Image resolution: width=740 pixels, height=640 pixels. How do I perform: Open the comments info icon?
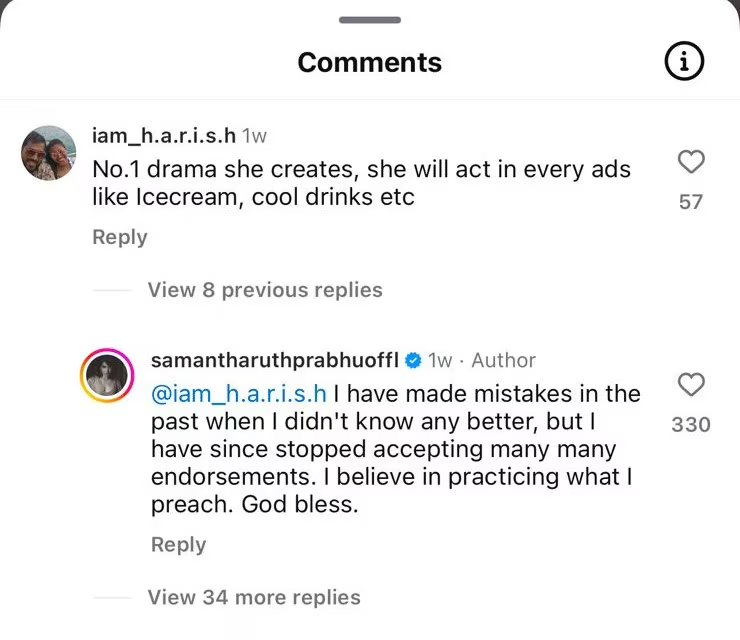(x=684, y=63)
